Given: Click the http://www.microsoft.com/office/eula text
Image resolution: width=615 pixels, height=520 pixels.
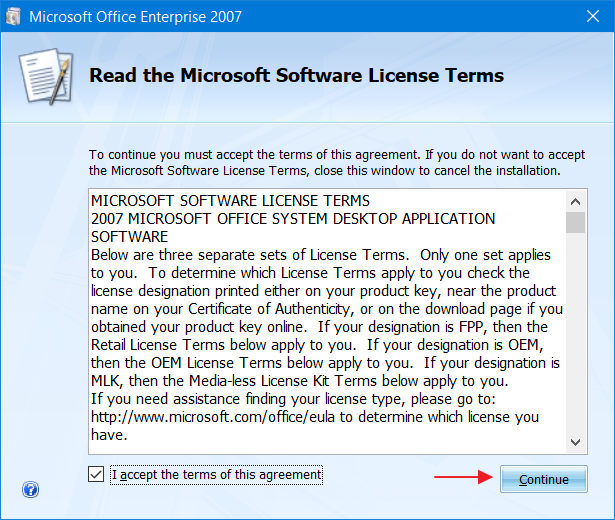Looking at the screenshot, I should pyautogui.click(x=213, y=417).
